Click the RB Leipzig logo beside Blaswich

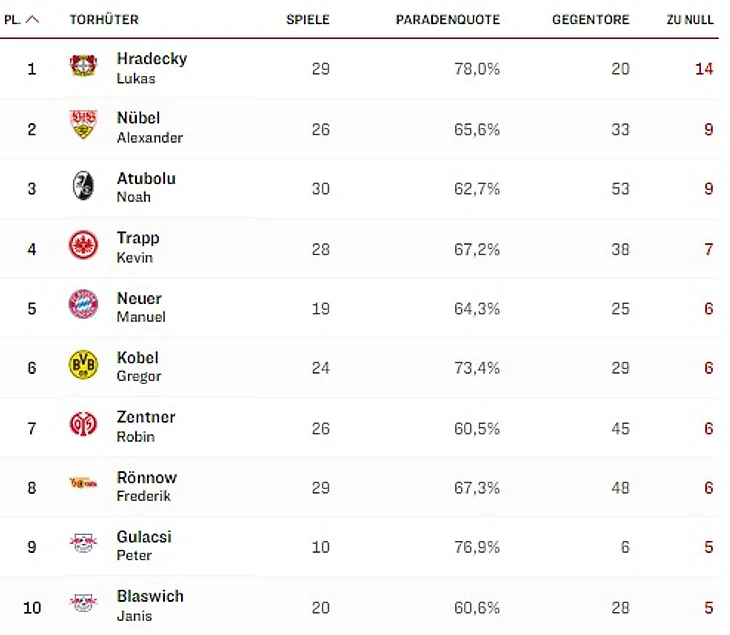(x=83, y=604)
